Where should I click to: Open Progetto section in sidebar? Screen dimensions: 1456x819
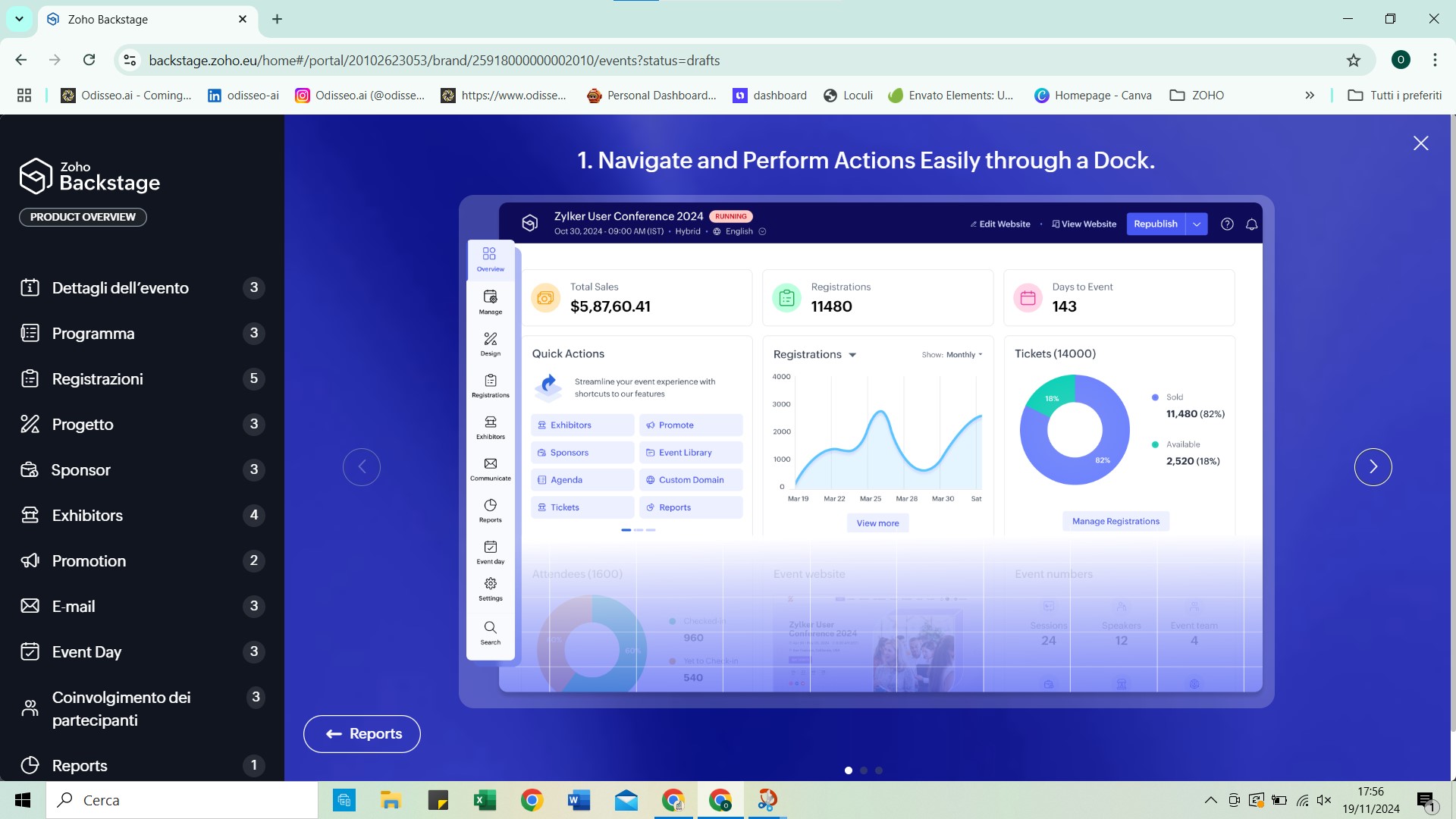point(142,424)
